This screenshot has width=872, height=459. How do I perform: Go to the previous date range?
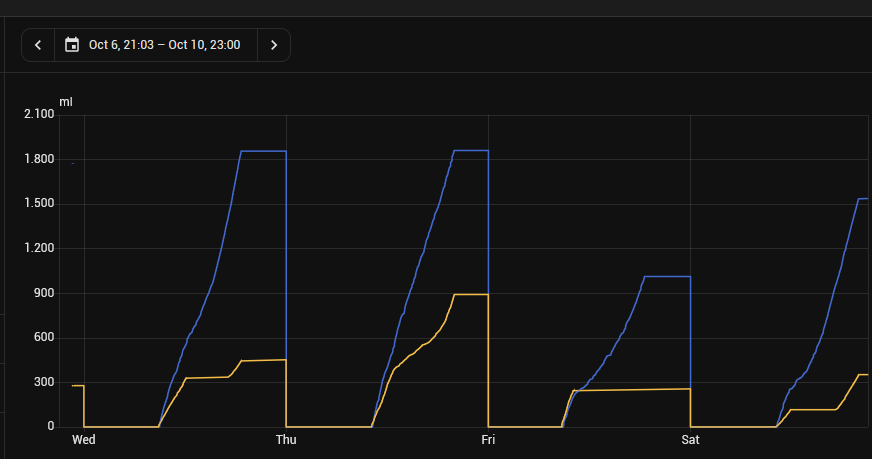coord(38,45)
